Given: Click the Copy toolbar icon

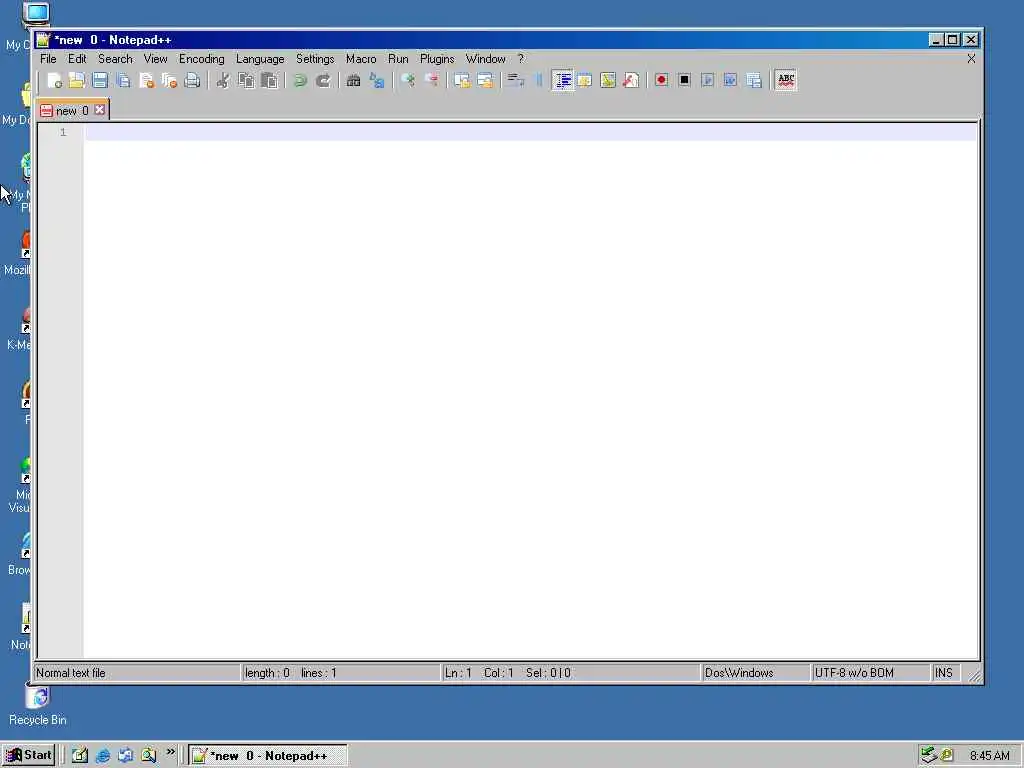Looking at the screenshot, I should click(x=246, y=80).
